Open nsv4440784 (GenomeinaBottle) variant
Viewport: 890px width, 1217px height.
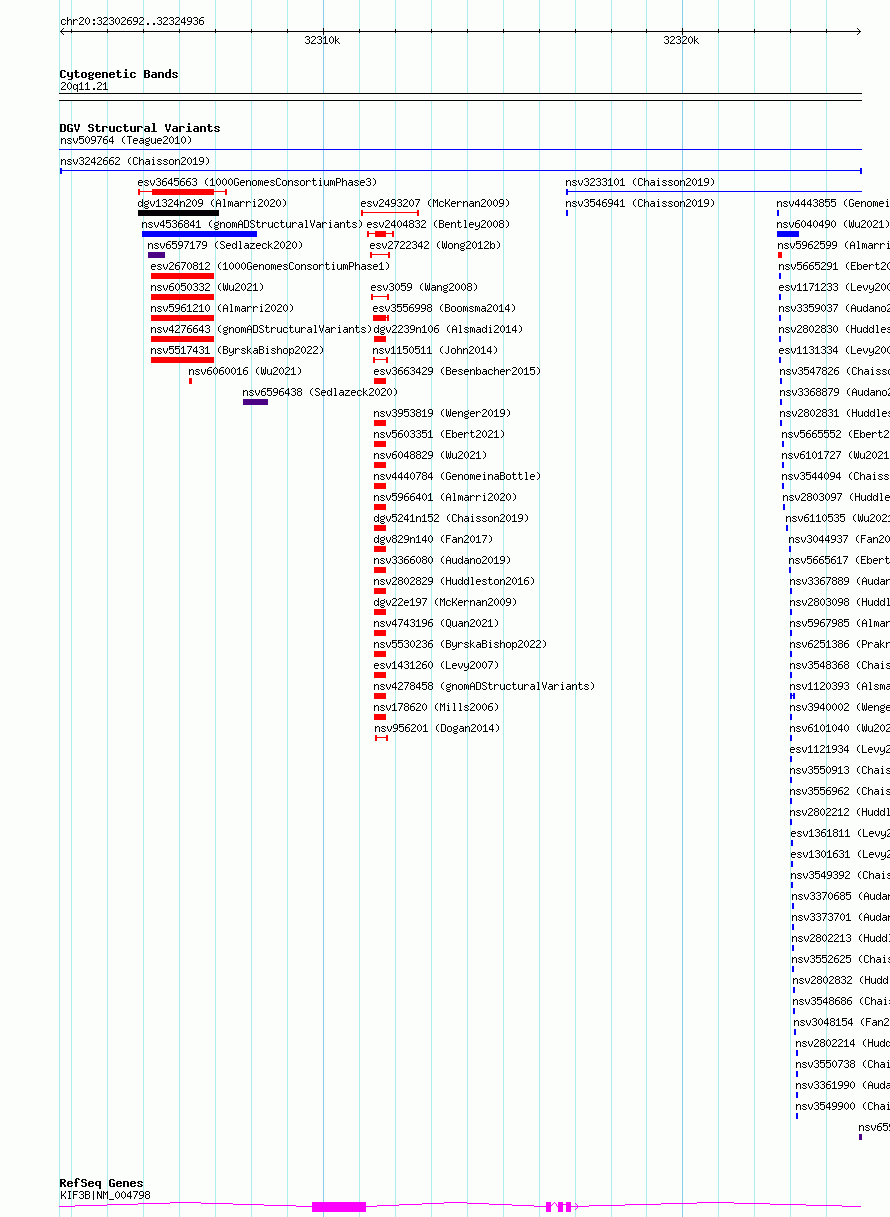(457, 477)
